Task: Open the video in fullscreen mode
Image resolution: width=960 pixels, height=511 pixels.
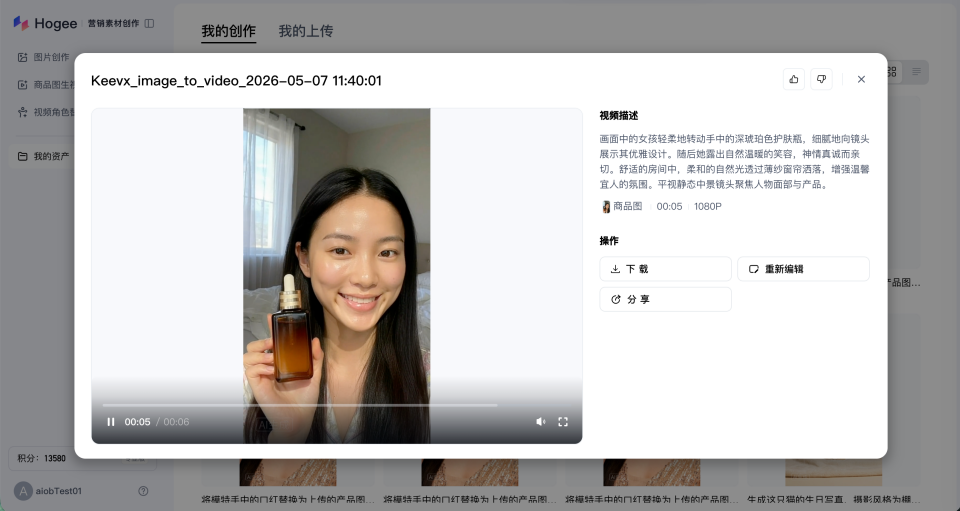Action: point(563,422)
